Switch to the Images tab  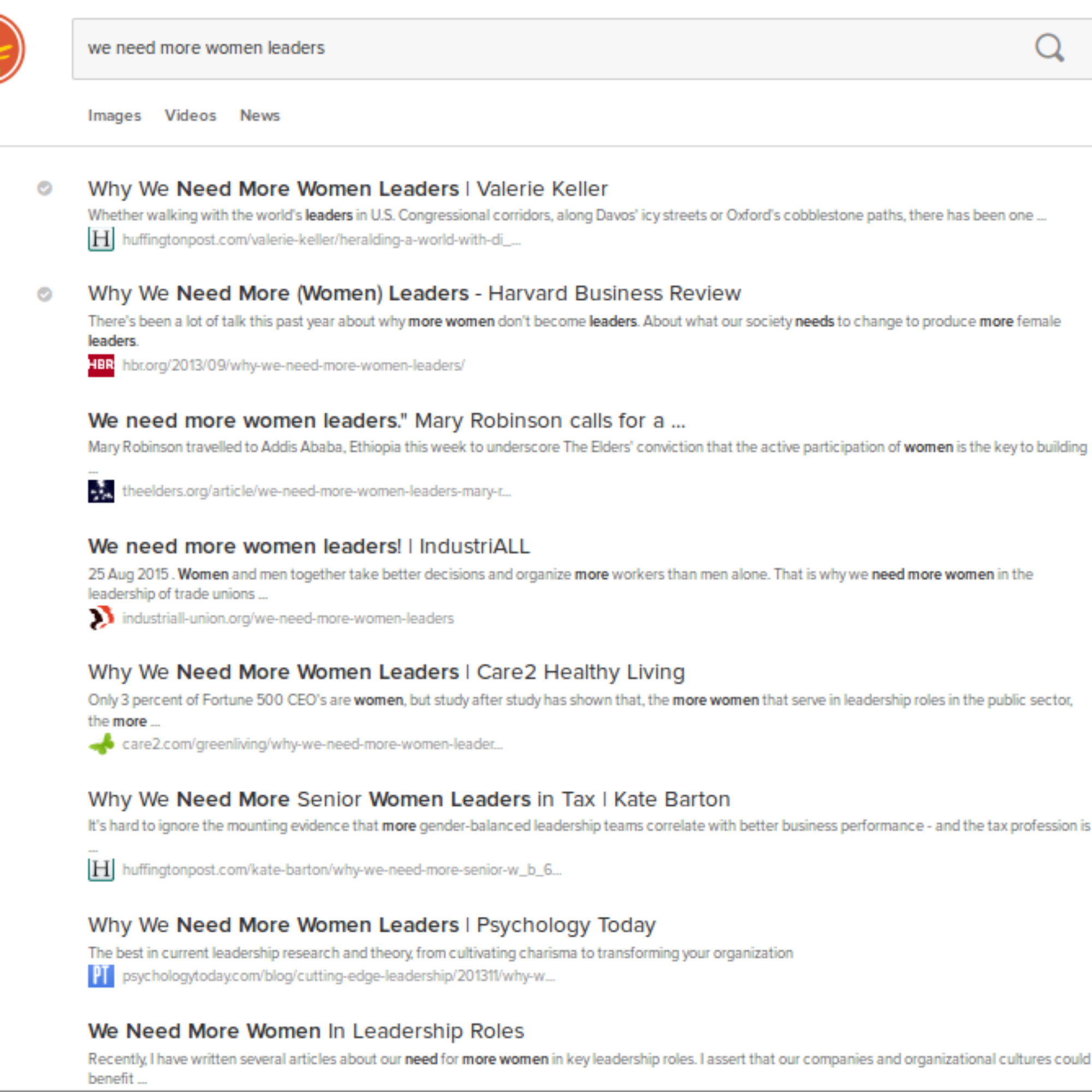tap(114, 115)
